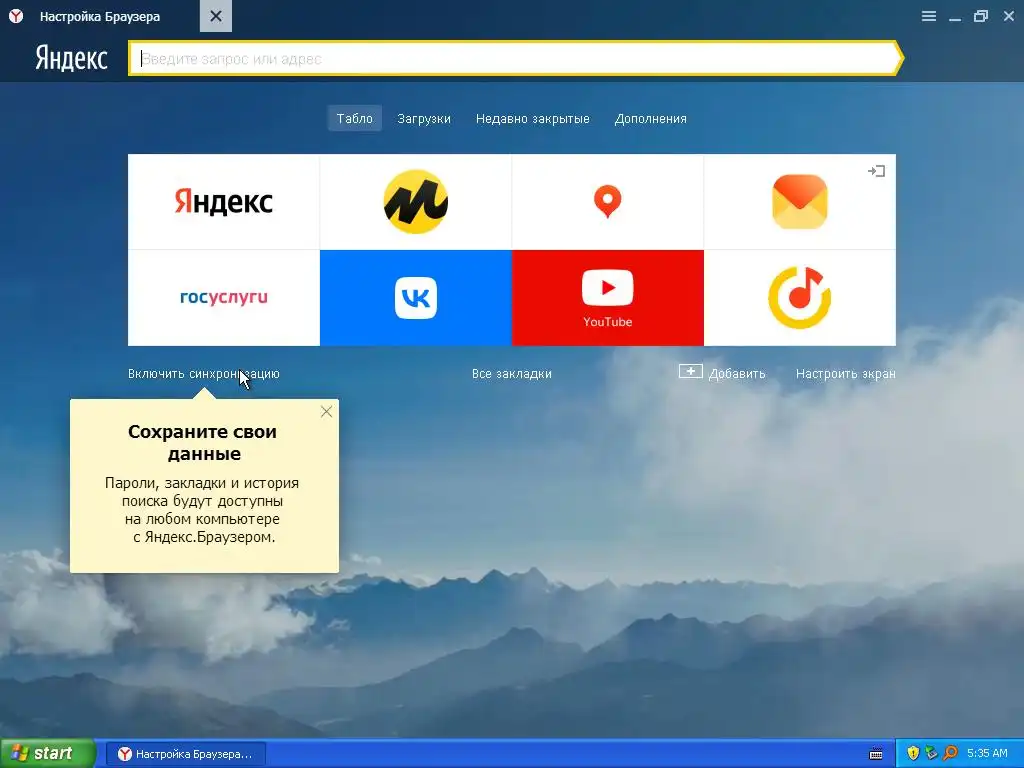Click the security shield tray icon

913,753
